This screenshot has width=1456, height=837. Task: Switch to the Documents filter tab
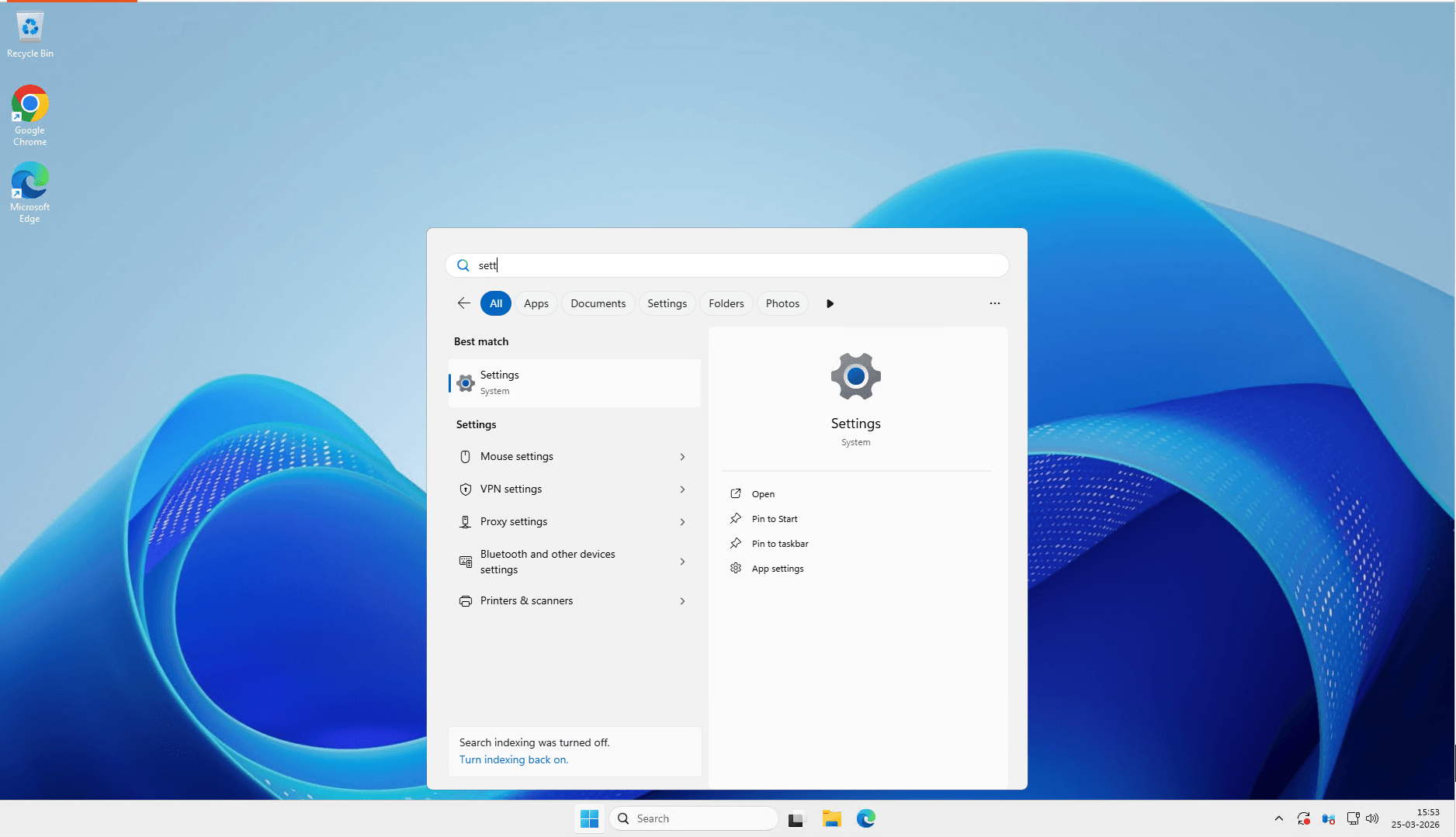click(x=598, y=303)
